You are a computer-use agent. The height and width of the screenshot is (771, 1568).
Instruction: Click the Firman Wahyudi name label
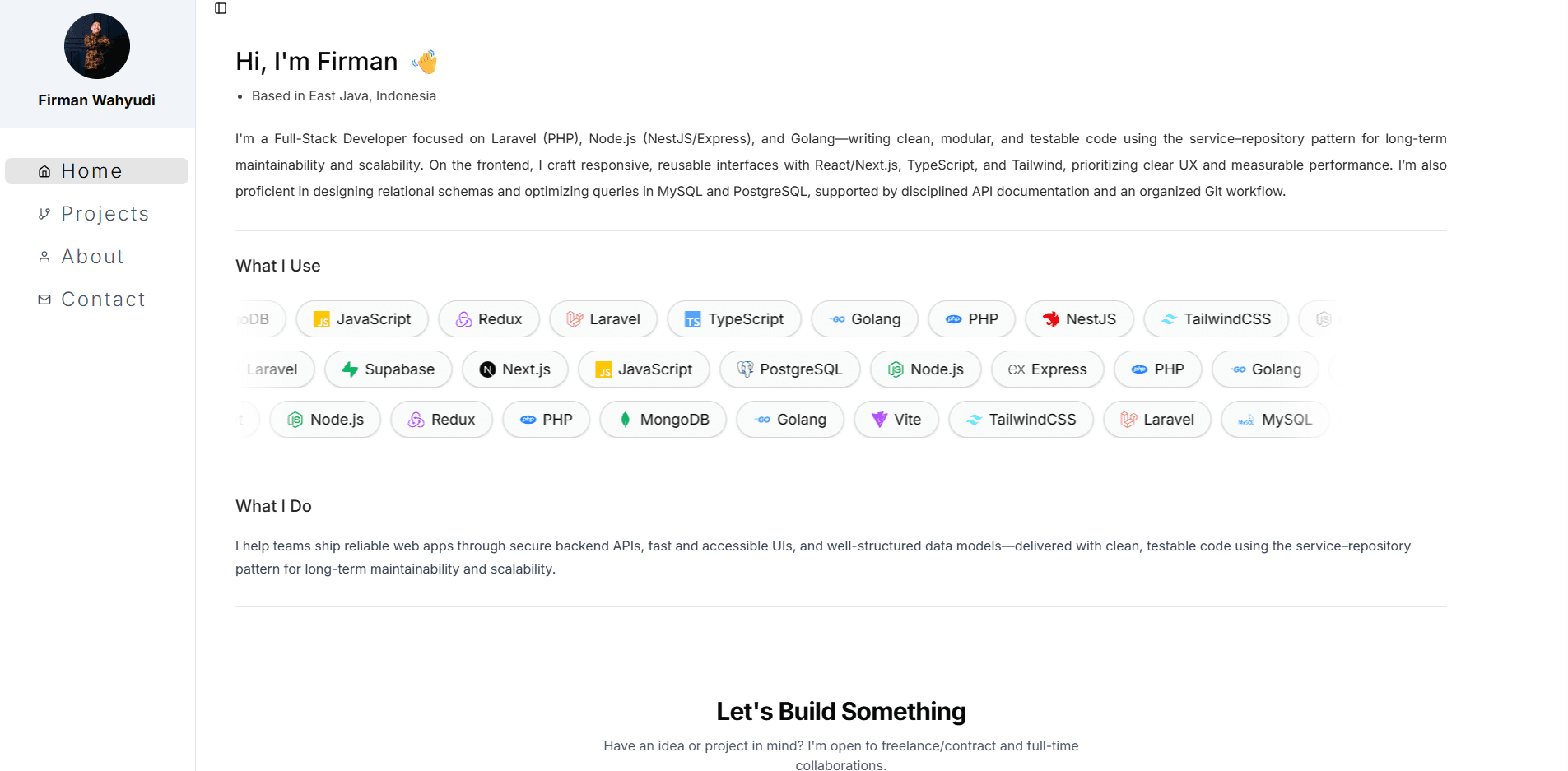tap(96, 100)
